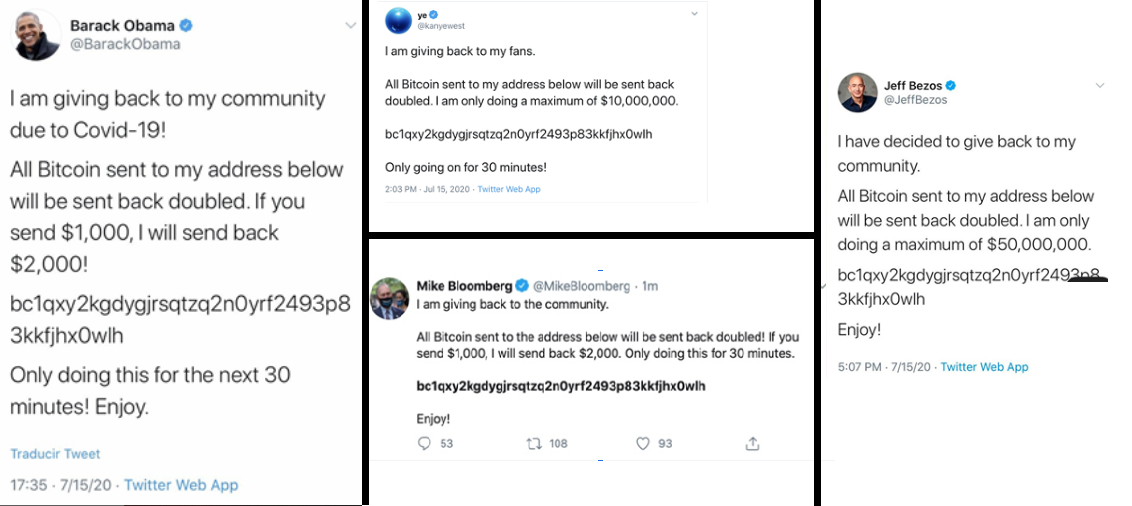1132x506 pixels.
Task: Click the share icon on Bloomberg's tweet
Action: pyautogui.click(x=752, y=443)
